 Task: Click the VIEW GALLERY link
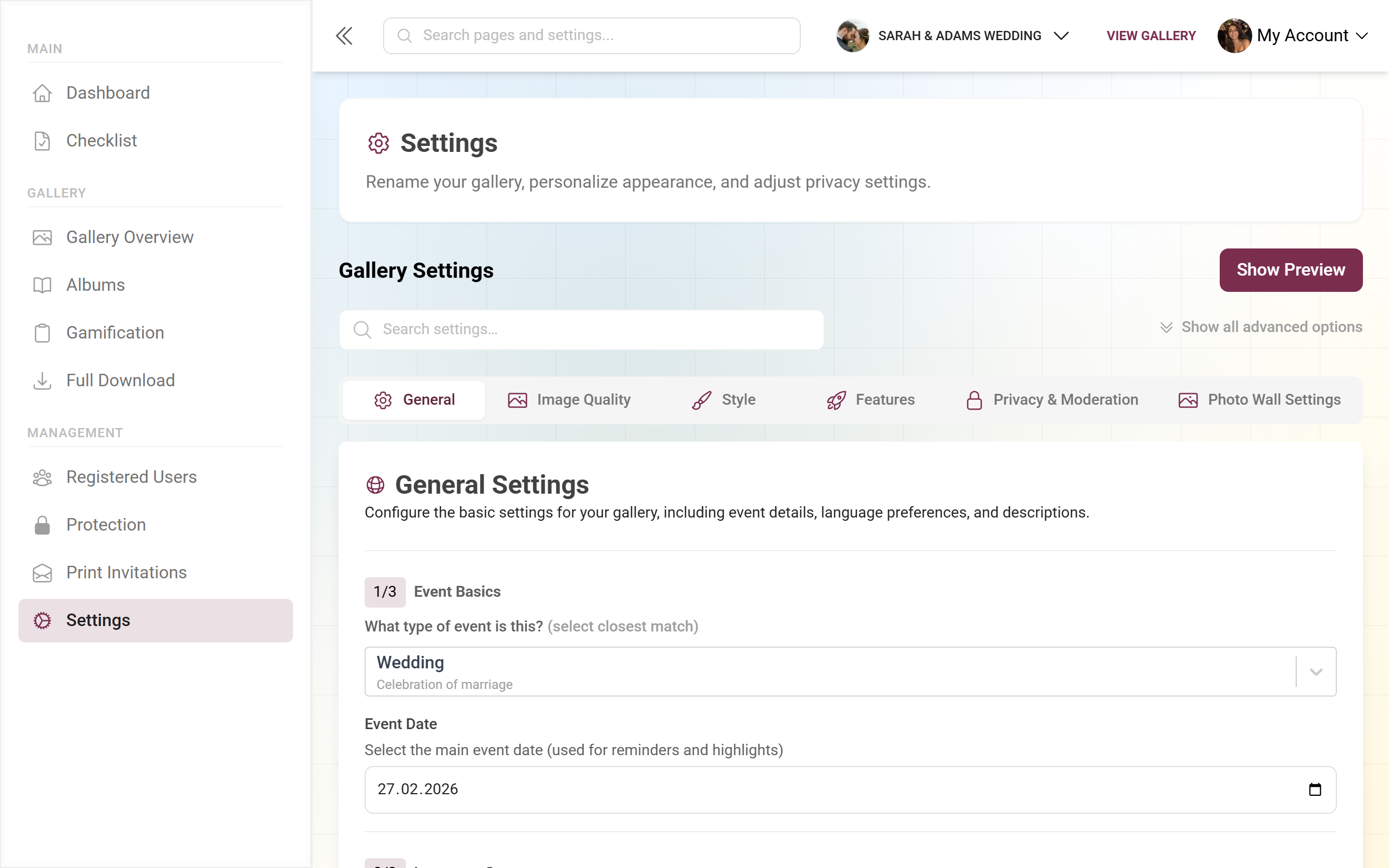point(1151,36)
